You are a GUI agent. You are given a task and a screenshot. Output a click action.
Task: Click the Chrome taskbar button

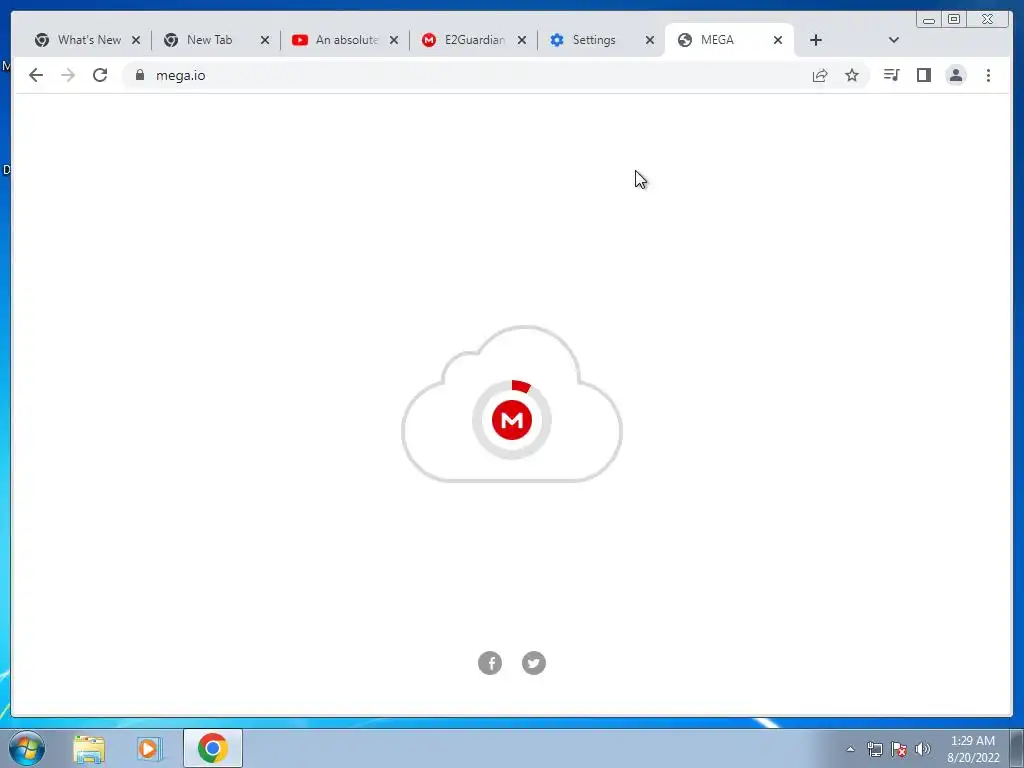[212, 748]
